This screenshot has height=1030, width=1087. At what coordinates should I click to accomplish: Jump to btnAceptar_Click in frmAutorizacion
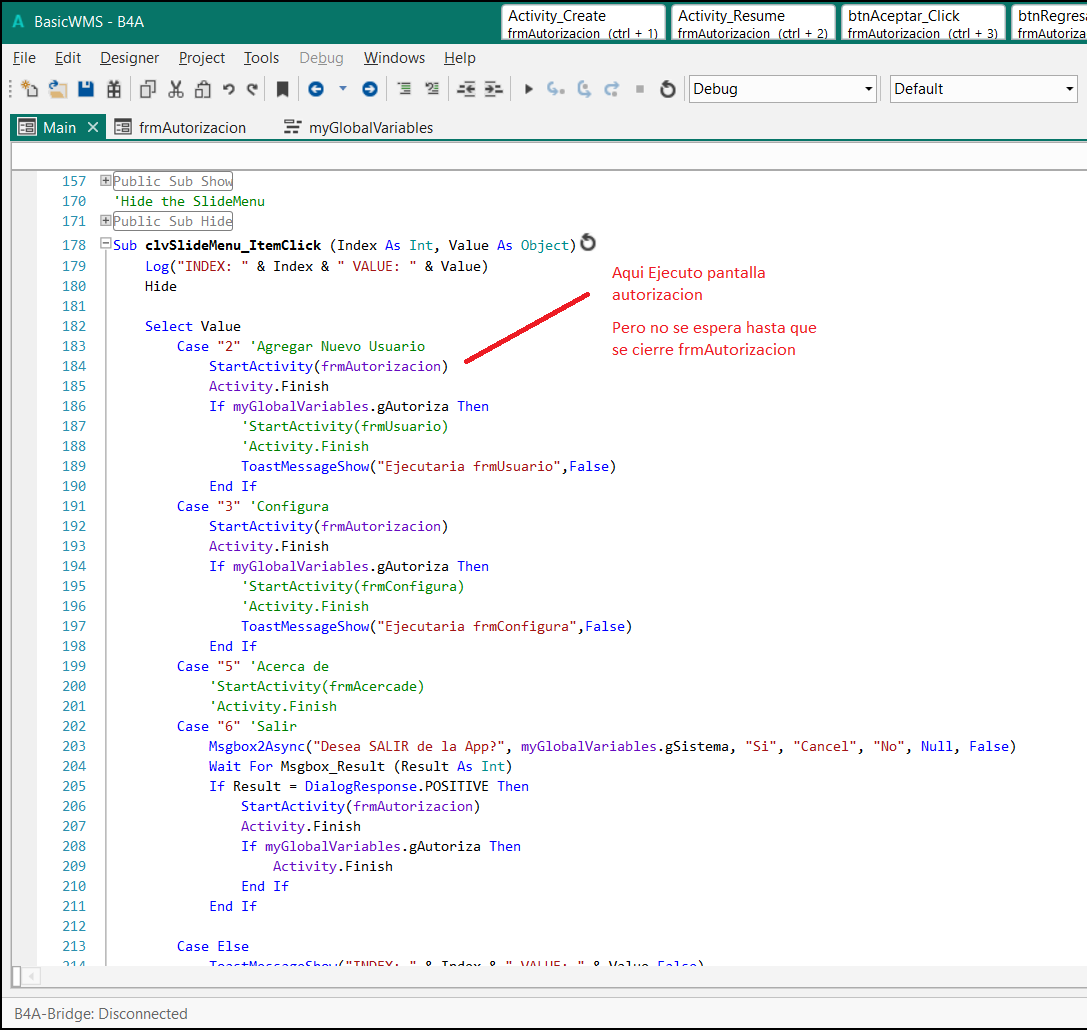point(921,23)
